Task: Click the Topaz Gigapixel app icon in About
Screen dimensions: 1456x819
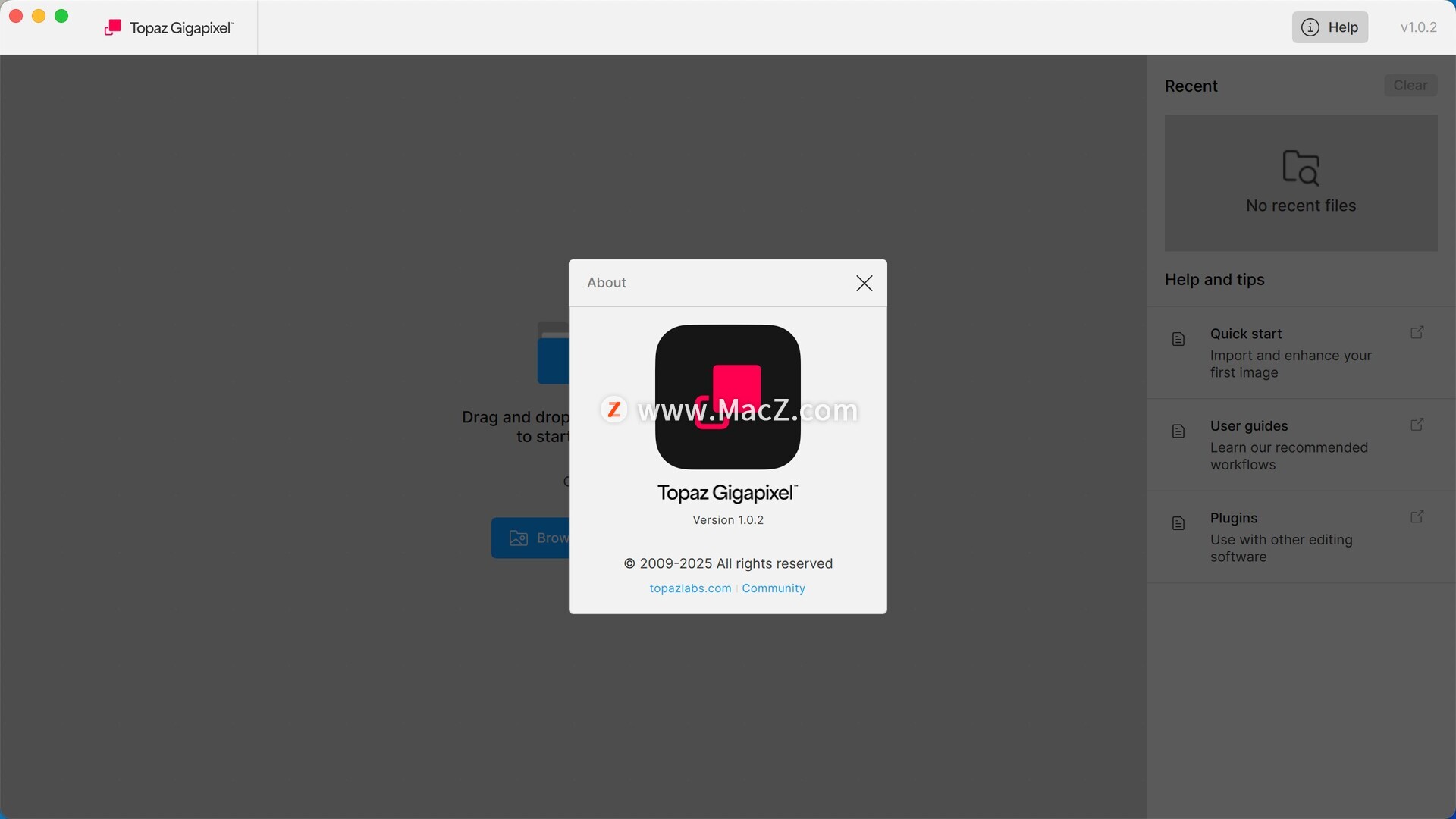Action: coord(727,397)
